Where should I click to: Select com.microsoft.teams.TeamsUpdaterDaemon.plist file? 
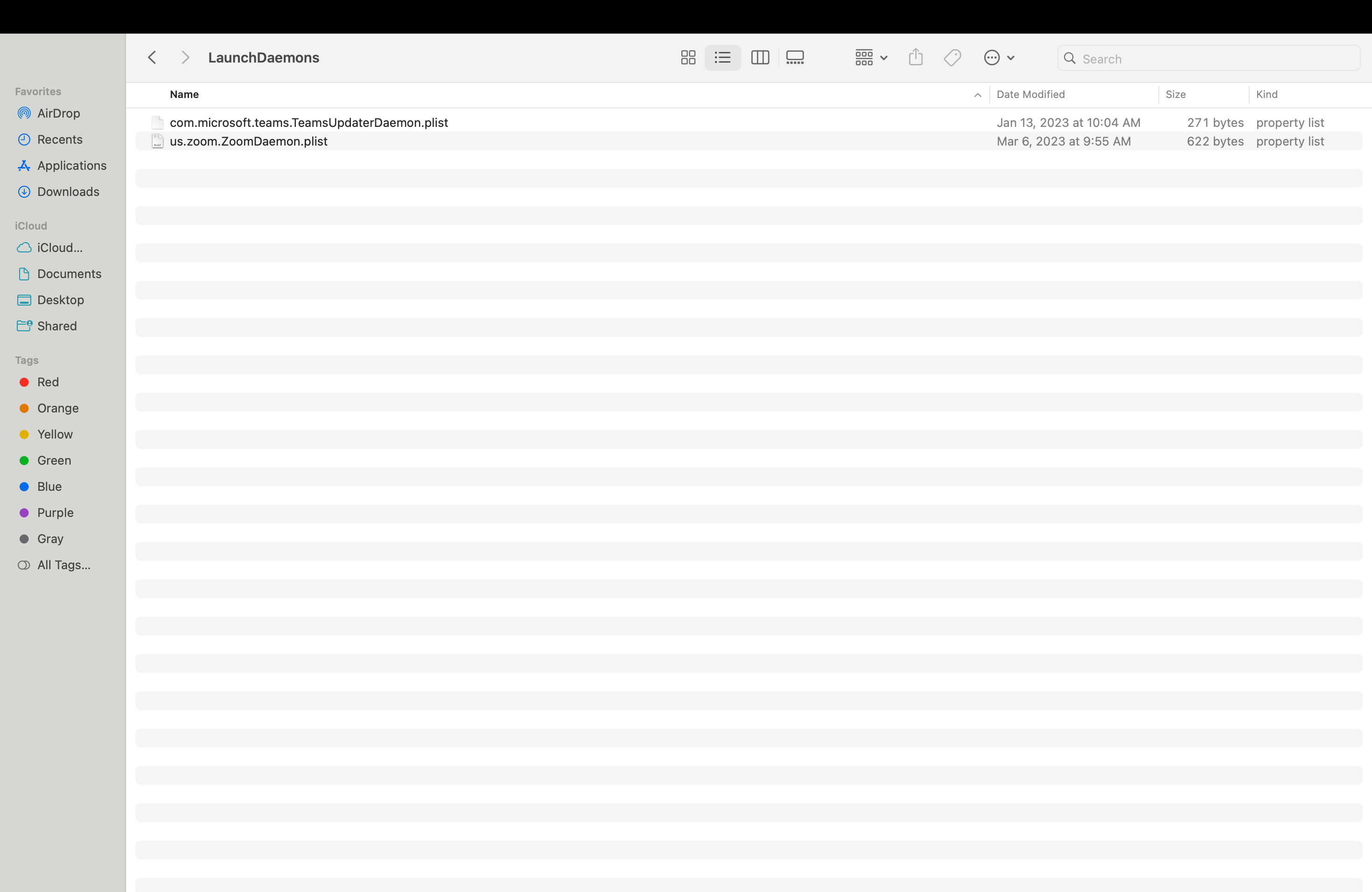[308, 123]
